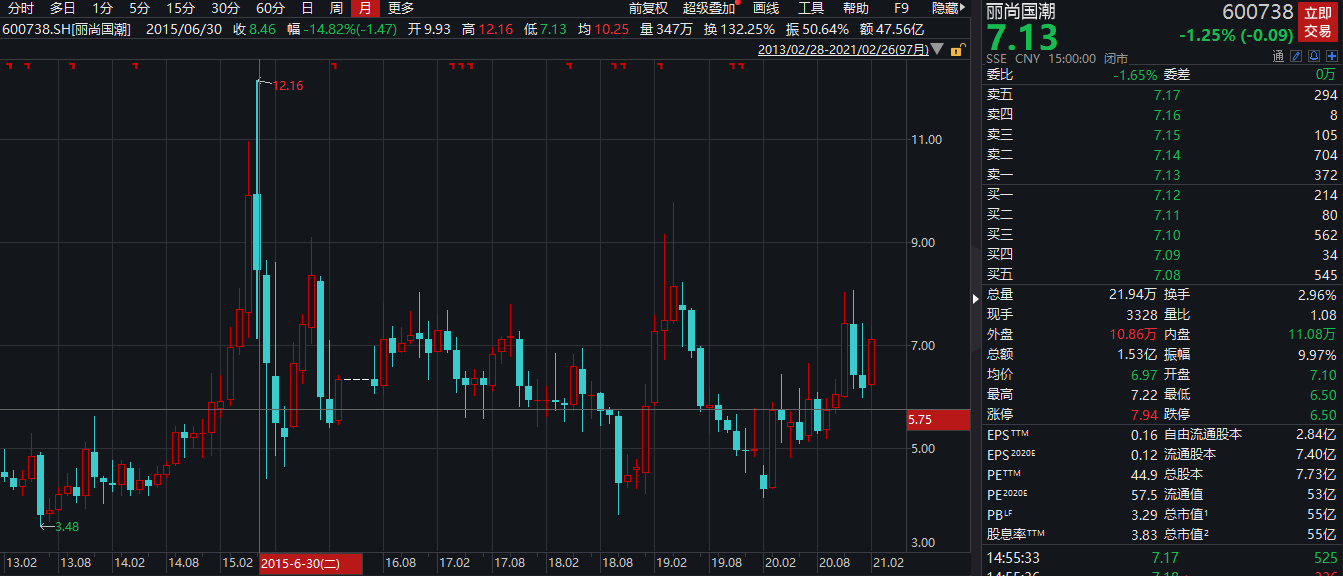Click the red 5.75 price axis marker
Screen dimensions: 1343x576
pos(936,420)
